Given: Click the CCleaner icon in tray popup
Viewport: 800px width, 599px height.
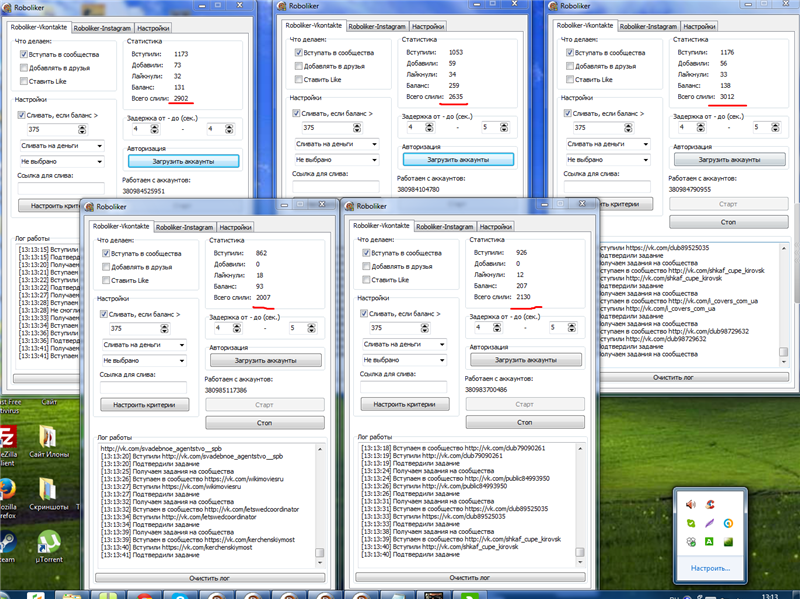Looking at the screenshot, I should click(710, 503).
